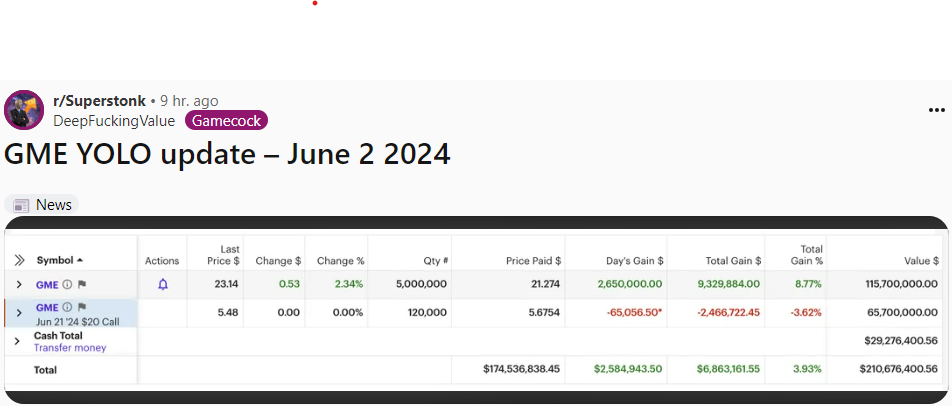
Task: Sort by Total Gain % column header
Action: pos(806,255)
